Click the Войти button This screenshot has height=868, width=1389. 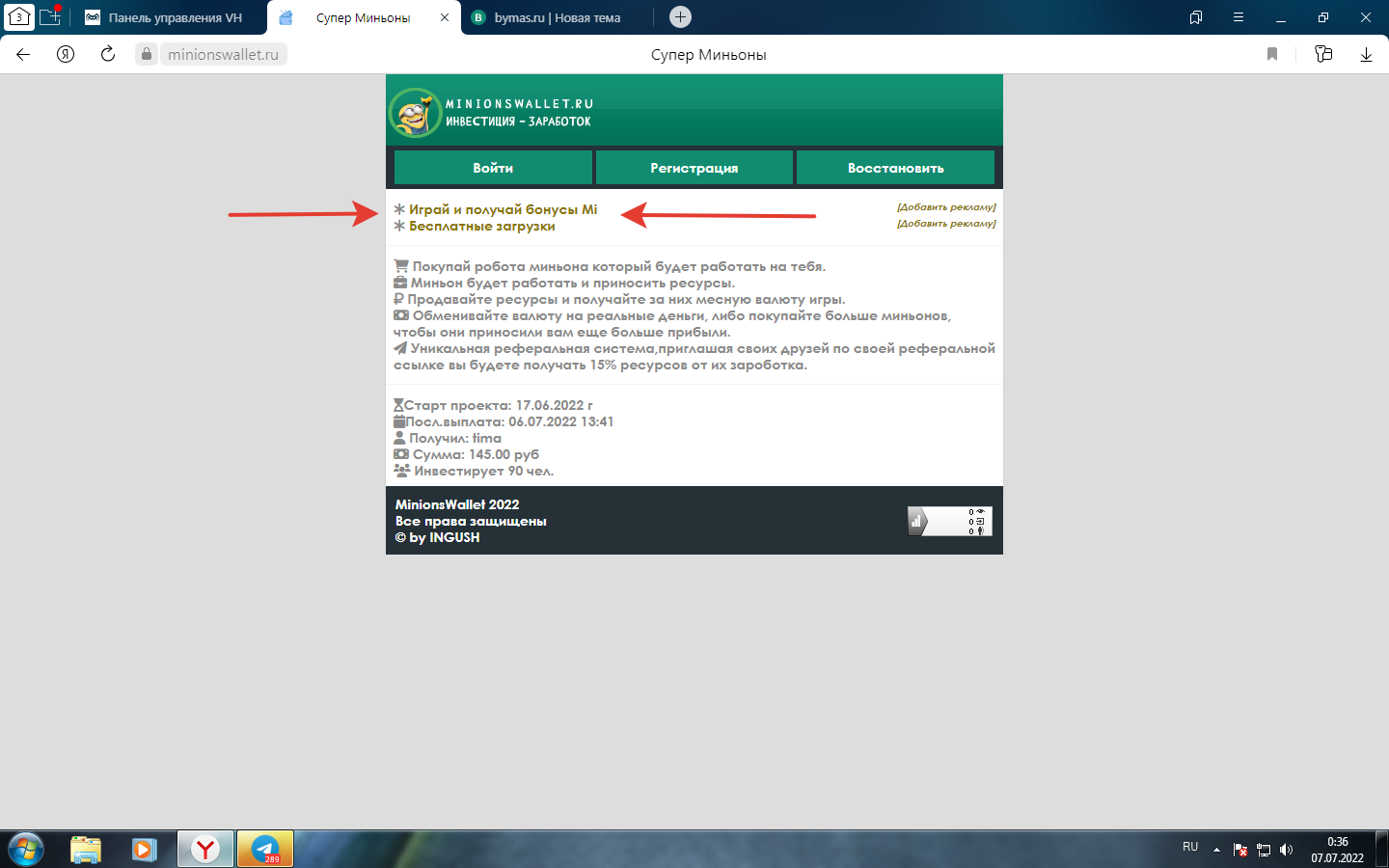[493, 168]
